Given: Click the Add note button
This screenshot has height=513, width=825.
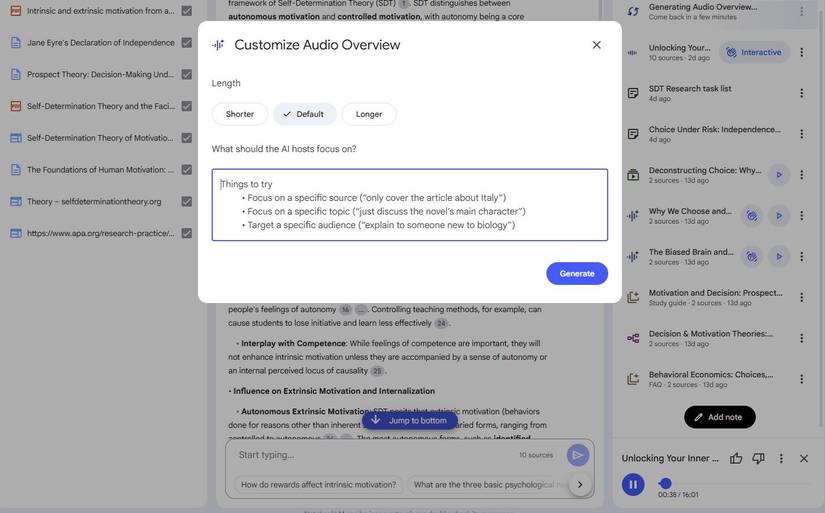Looking at the screenshot, I should pyautogui.click(x=719, y=417).
